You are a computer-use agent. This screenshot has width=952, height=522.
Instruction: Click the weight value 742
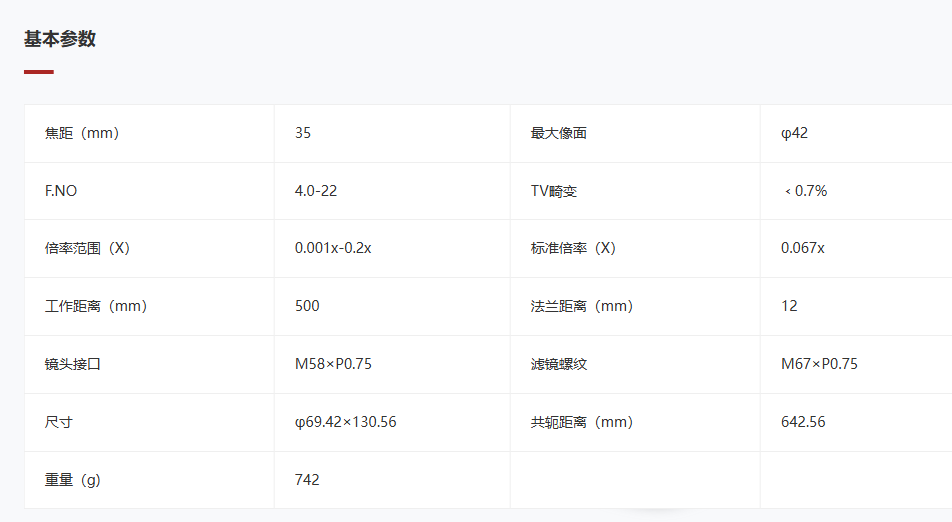click(307, 480)
